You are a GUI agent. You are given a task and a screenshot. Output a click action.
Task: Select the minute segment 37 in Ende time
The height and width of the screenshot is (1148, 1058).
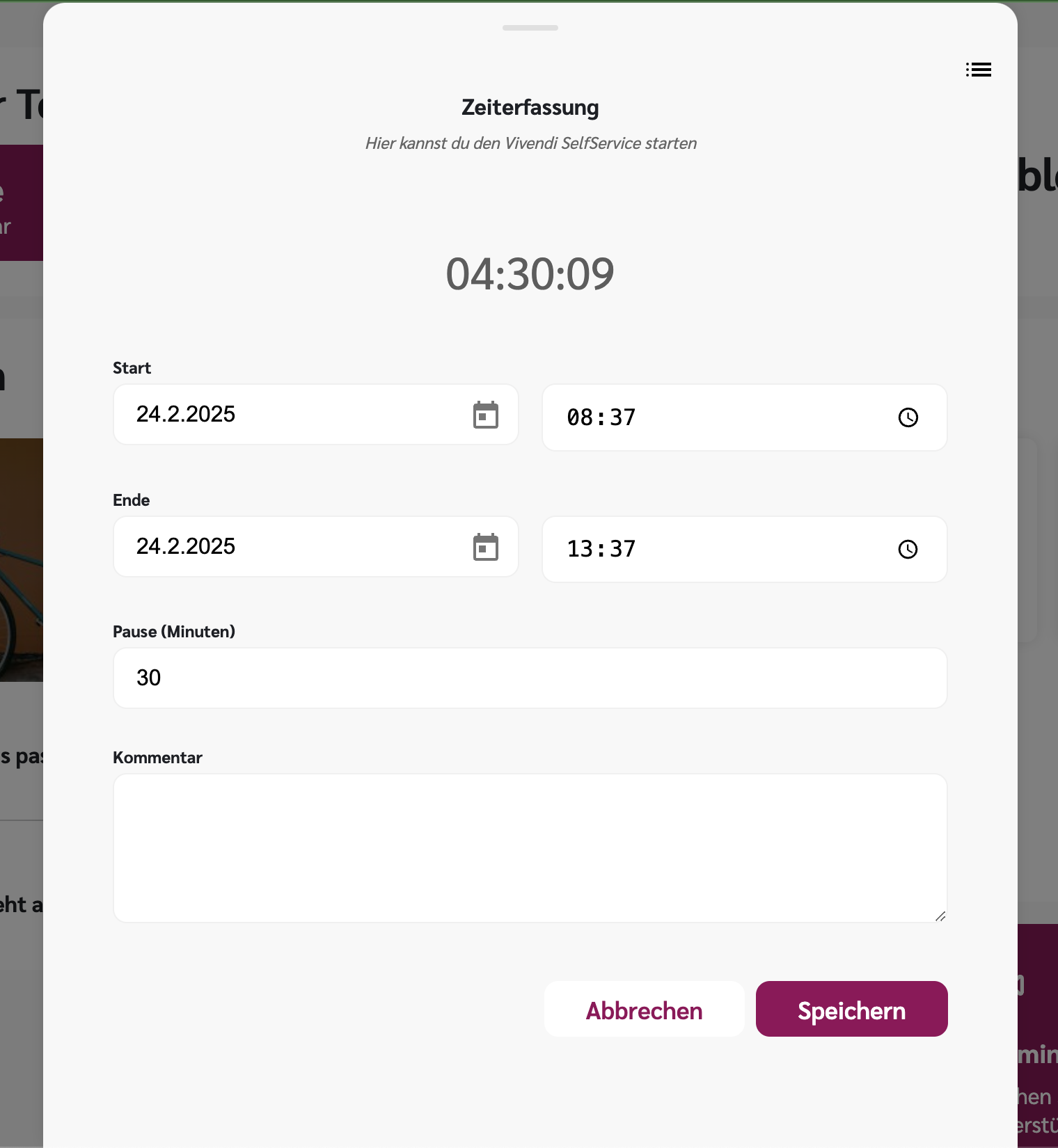623,550
